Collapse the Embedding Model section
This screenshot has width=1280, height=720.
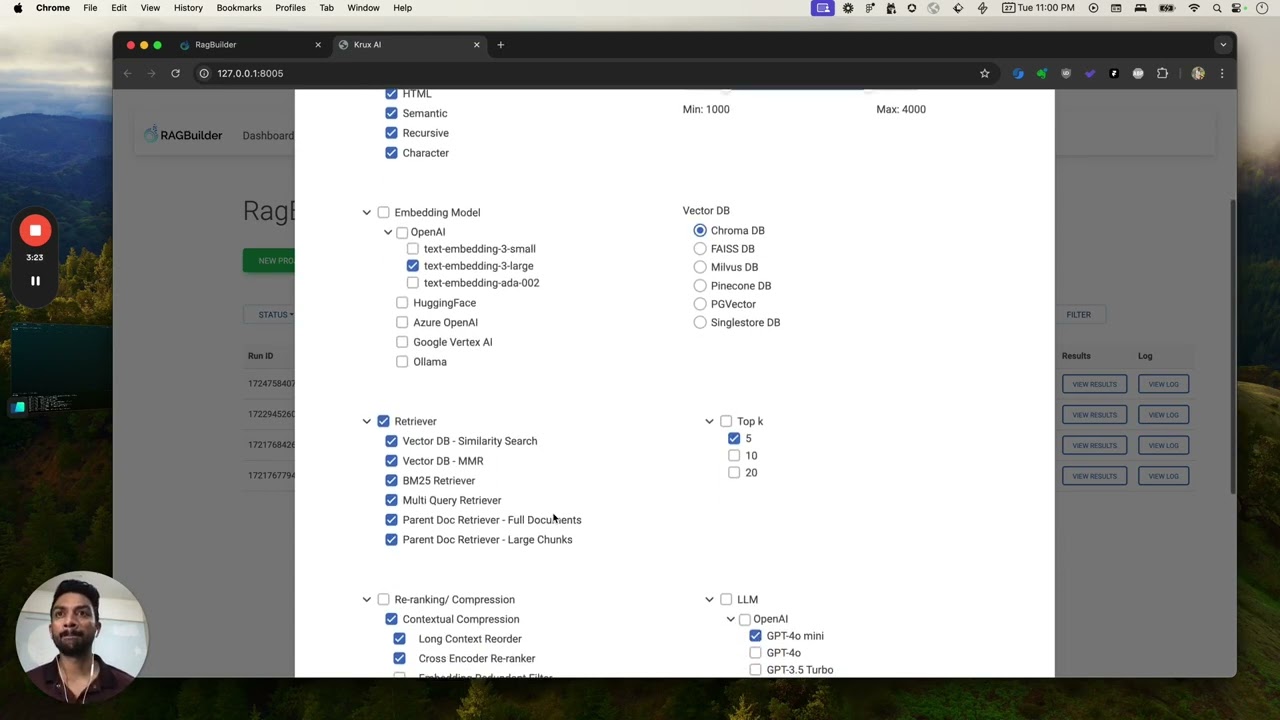click(x=367, y=213)
